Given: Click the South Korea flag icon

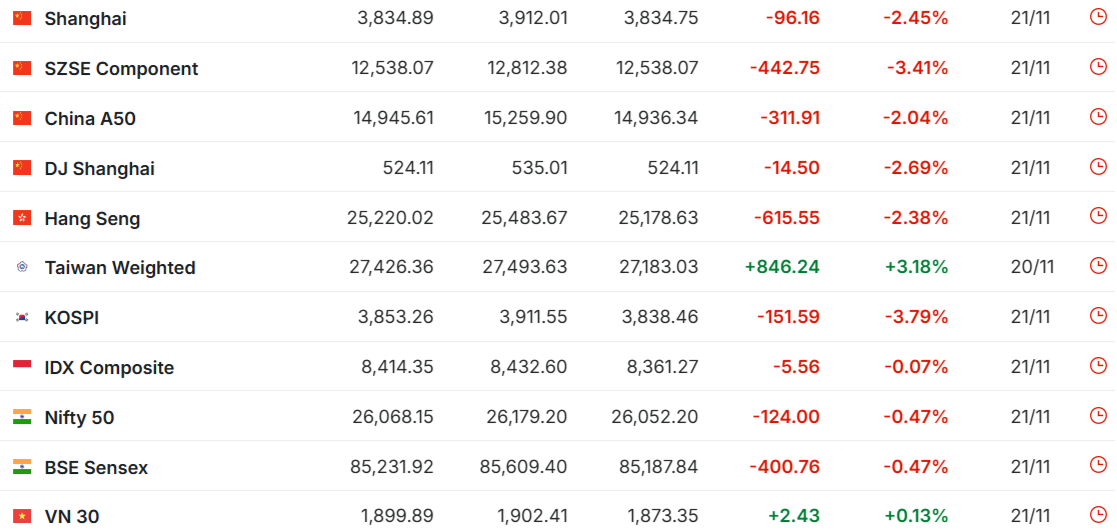Looking at the screenshot, I should click(x=22, y=318).
